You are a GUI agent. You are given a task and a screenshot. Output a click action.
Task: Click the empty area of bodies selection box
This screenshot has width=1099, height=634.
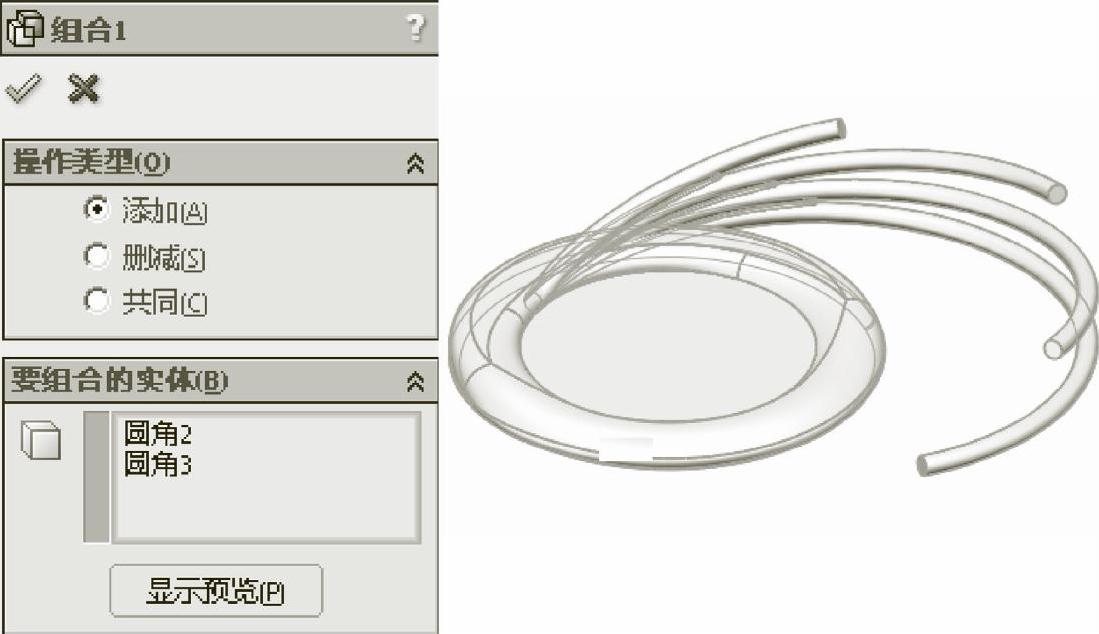266,509
